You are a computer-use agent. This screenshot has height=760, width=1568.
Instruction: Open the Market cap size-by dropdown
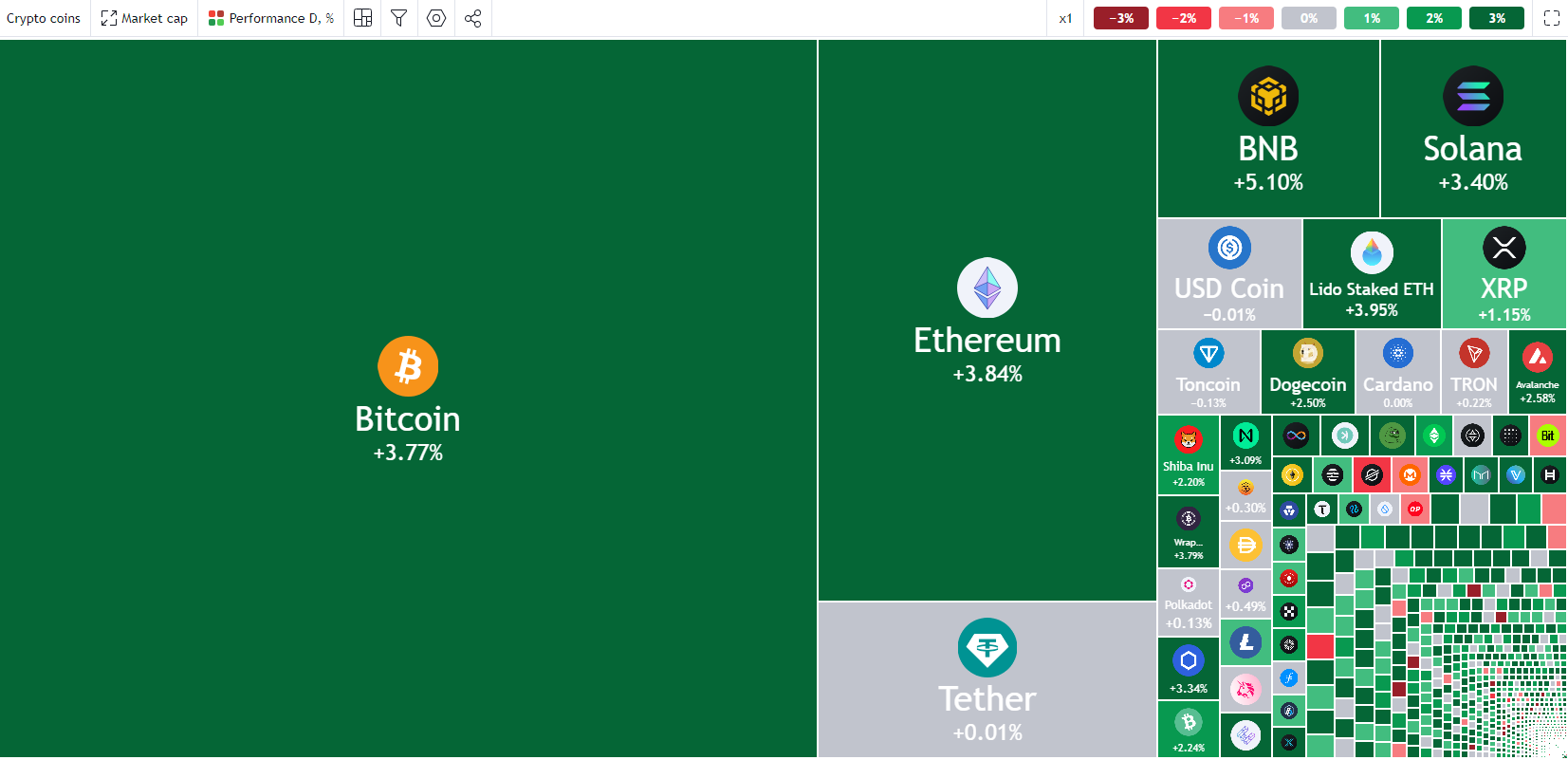pyautogui.click(x=144, y=18)
